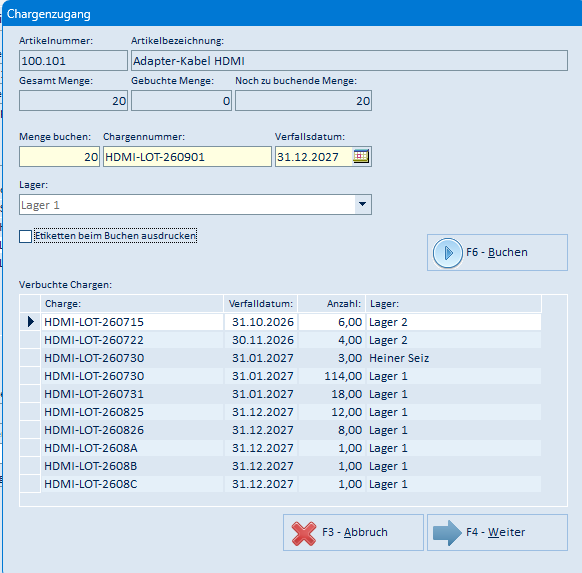
Task: Expand the Lager dropdown arrow
Action: 363,204
